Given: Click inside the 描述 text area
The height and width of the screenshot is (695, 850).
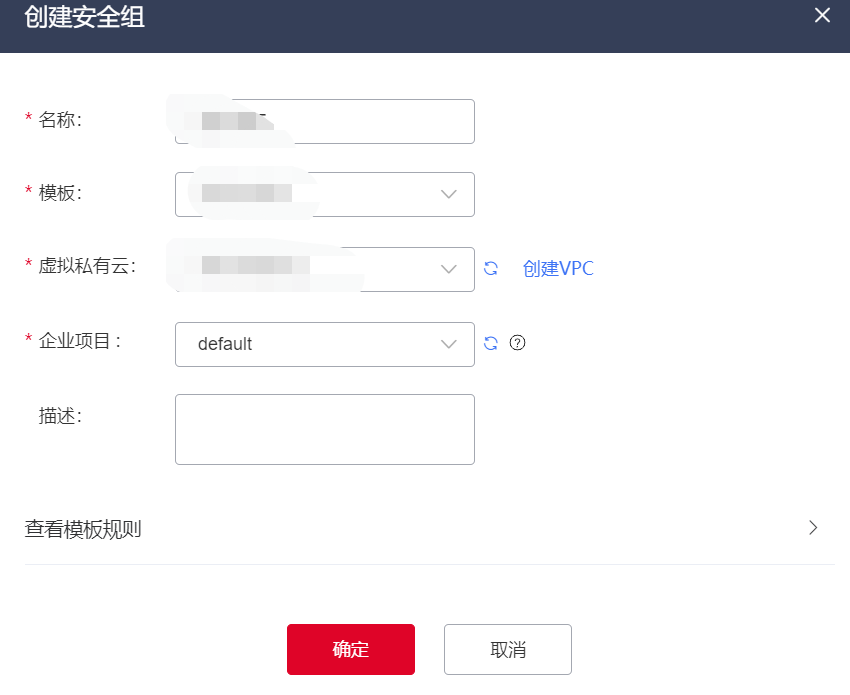Looking at the screenshot, I should click(324, 429).
